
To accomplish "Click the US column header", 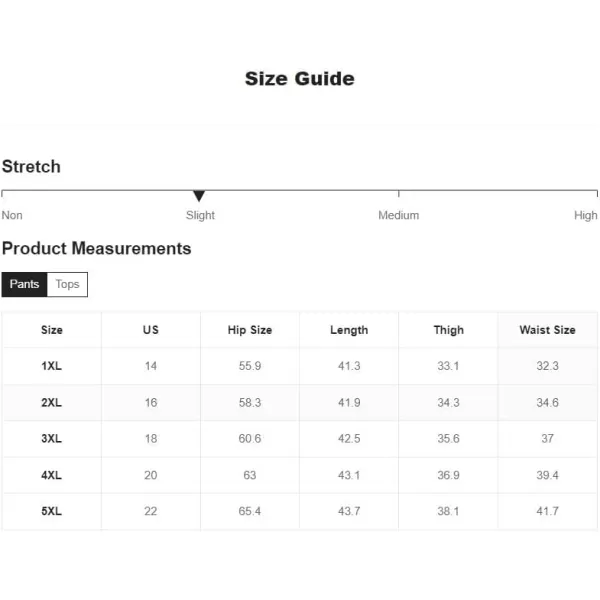I will pos(151,330).
